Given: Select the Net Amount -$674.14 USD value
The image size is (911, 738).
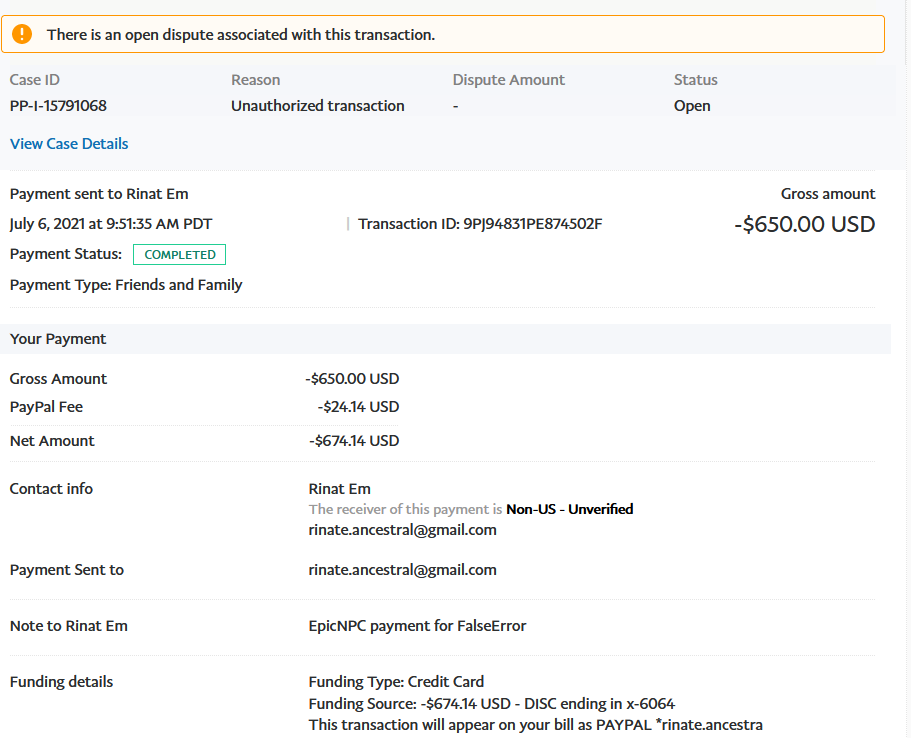Looking at the screenshot, I should pyautogui.click(x=354, y=441).
